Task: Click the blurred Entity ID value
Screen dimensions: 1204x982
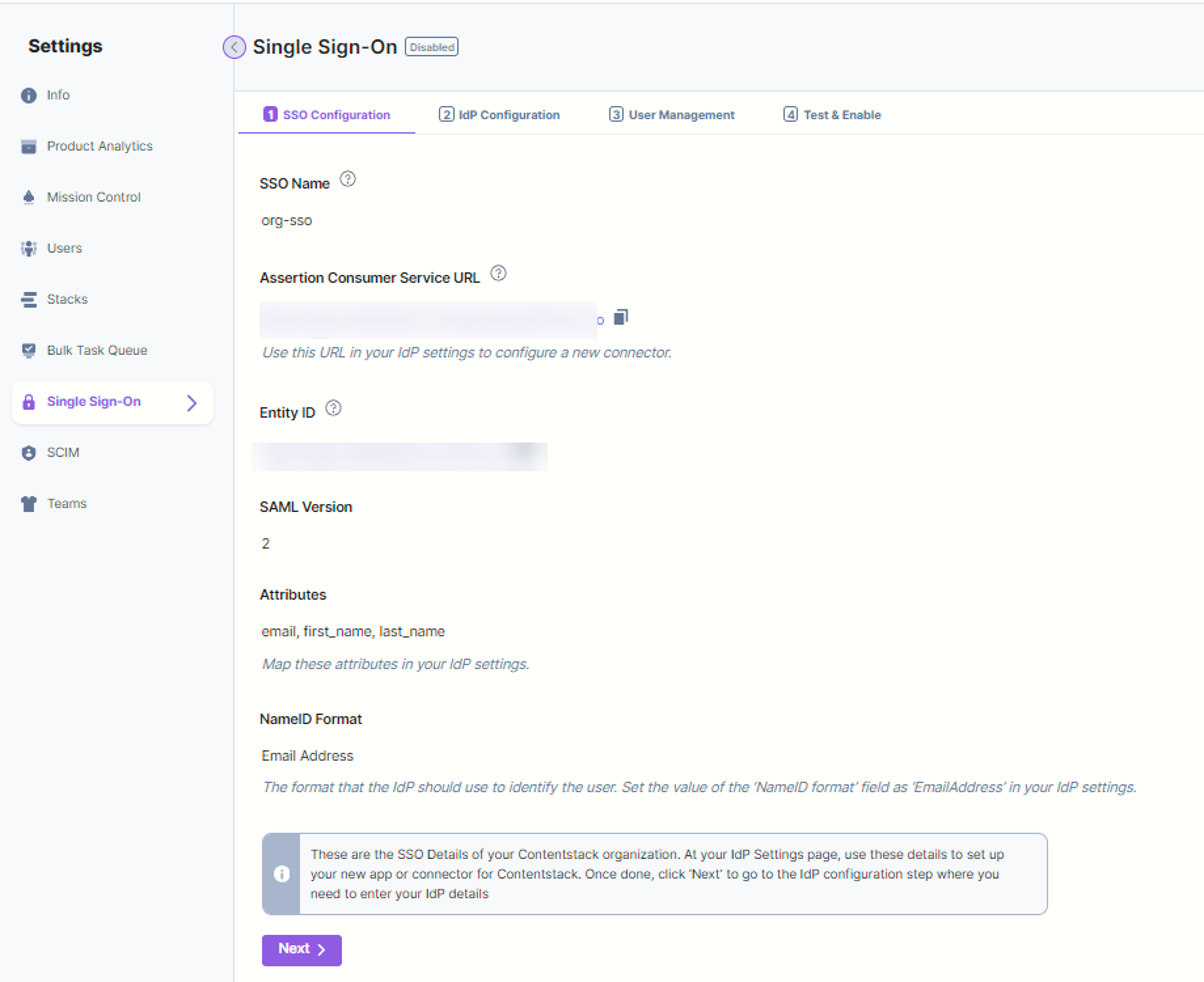Action: pos(399,456)
